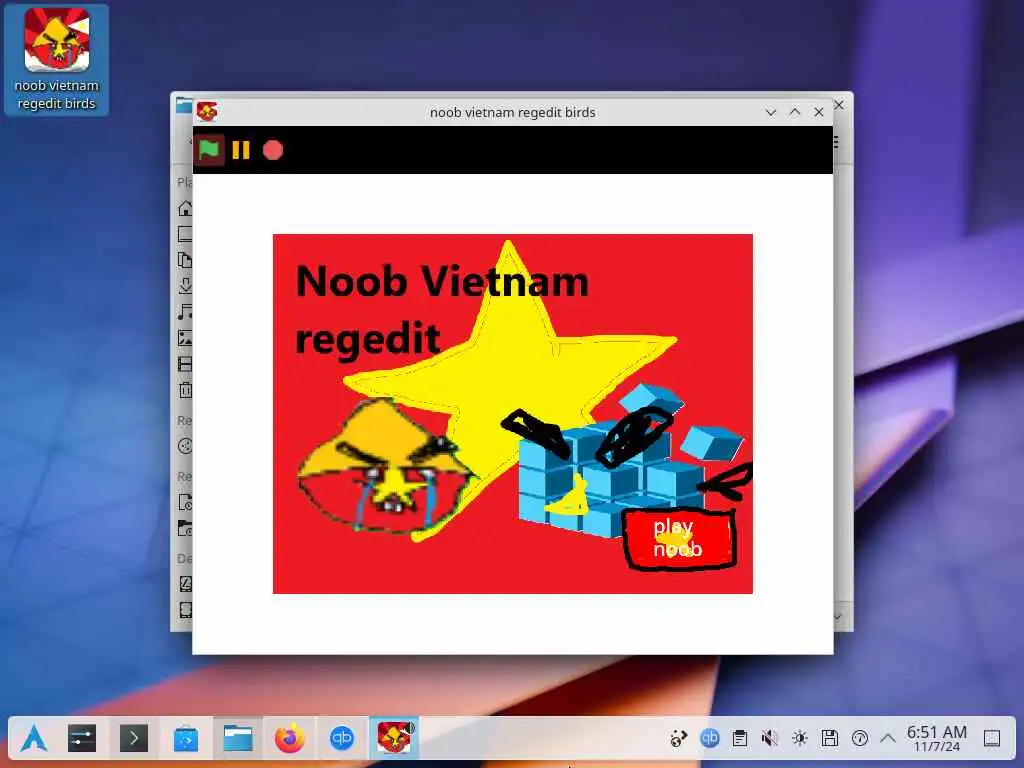
Task: Click the 'play noob' button in the game
Action: [679, 539]
